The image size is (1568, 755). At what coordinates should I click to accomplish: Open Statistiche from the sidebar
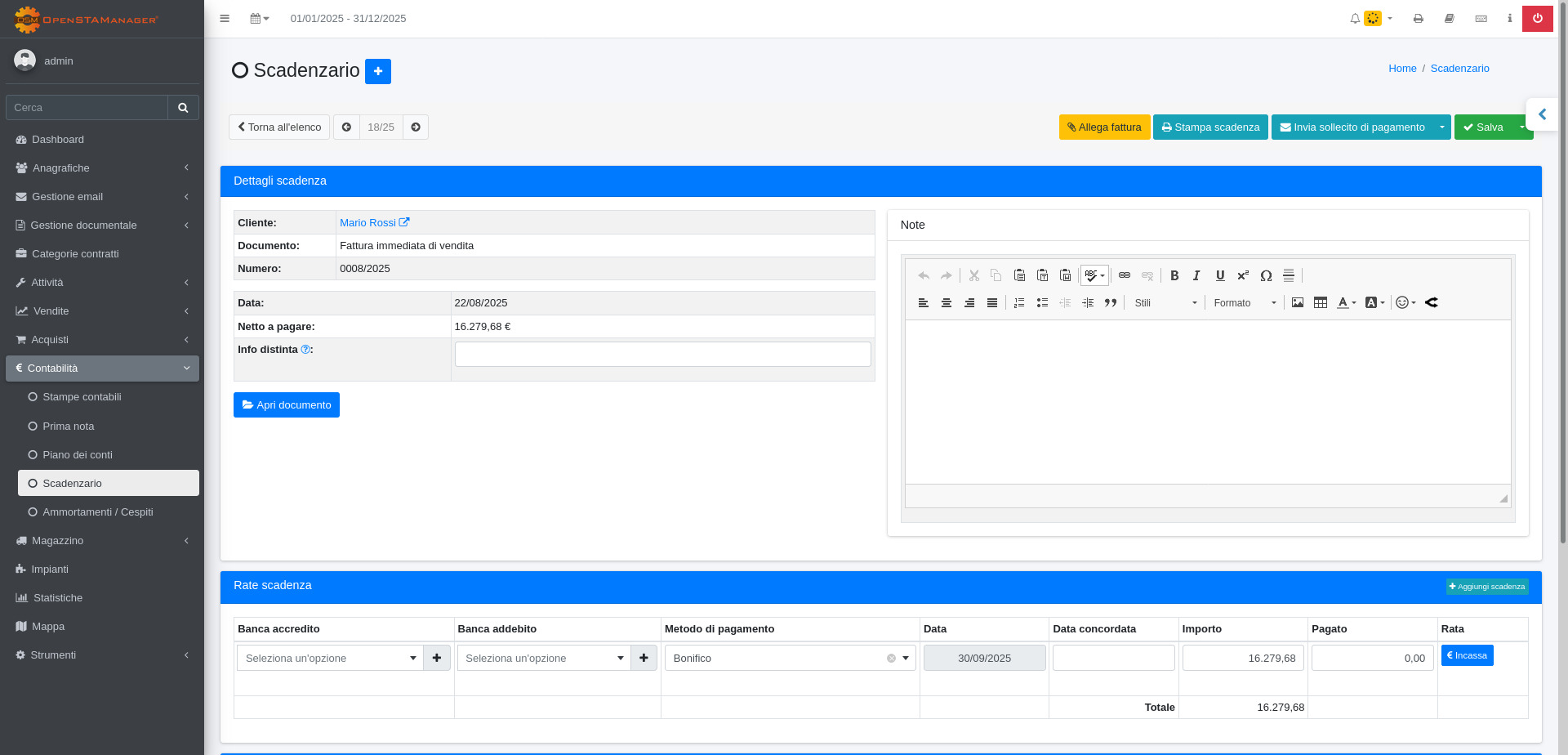(x=102, y=597)
